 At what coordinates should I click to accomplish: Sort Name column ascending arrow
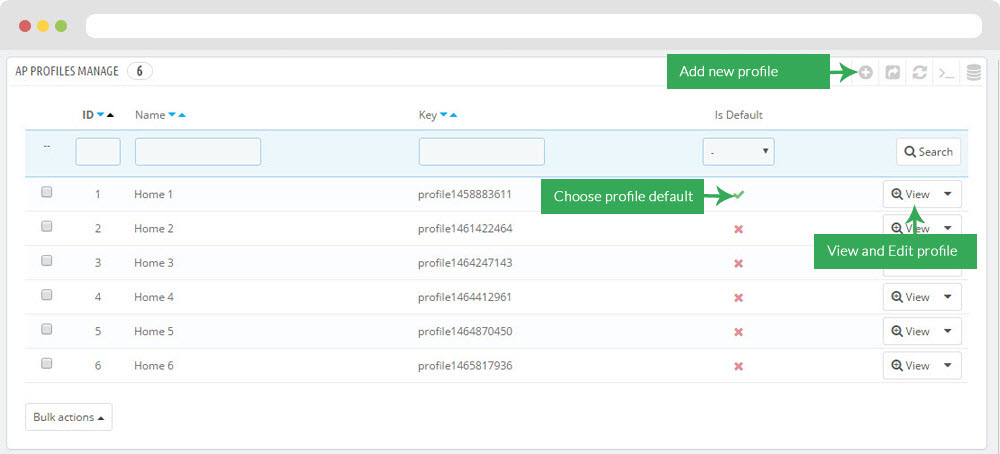click(182, 115)
